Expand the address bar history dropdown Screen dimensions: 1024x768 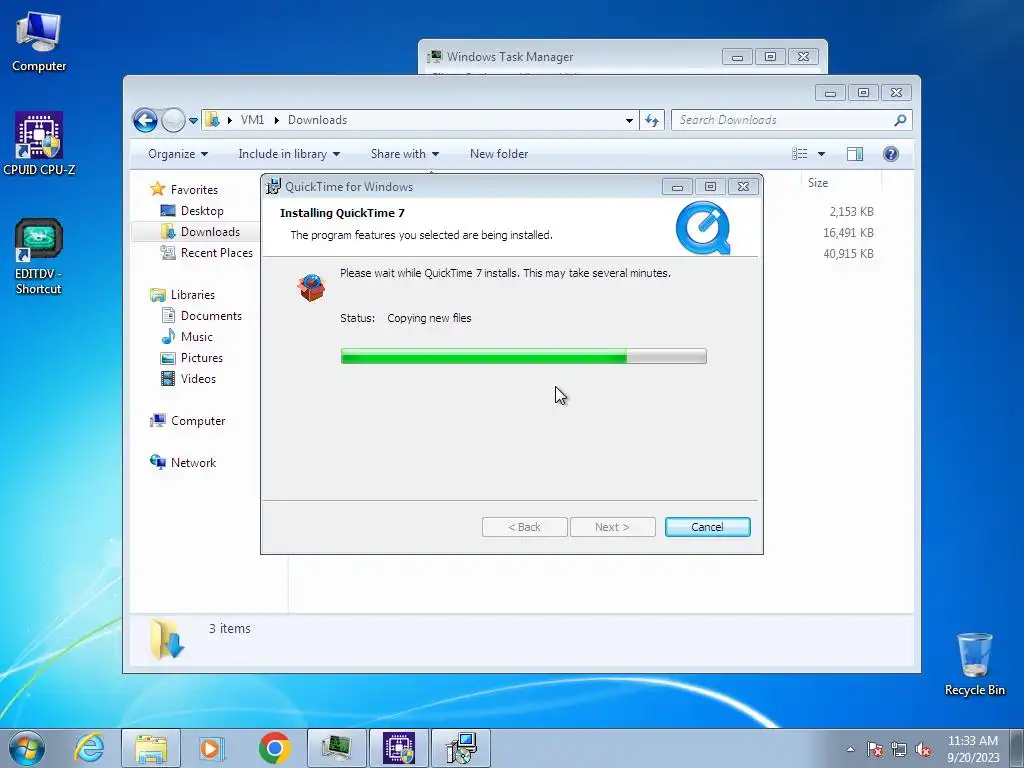[x=629, y=120]
